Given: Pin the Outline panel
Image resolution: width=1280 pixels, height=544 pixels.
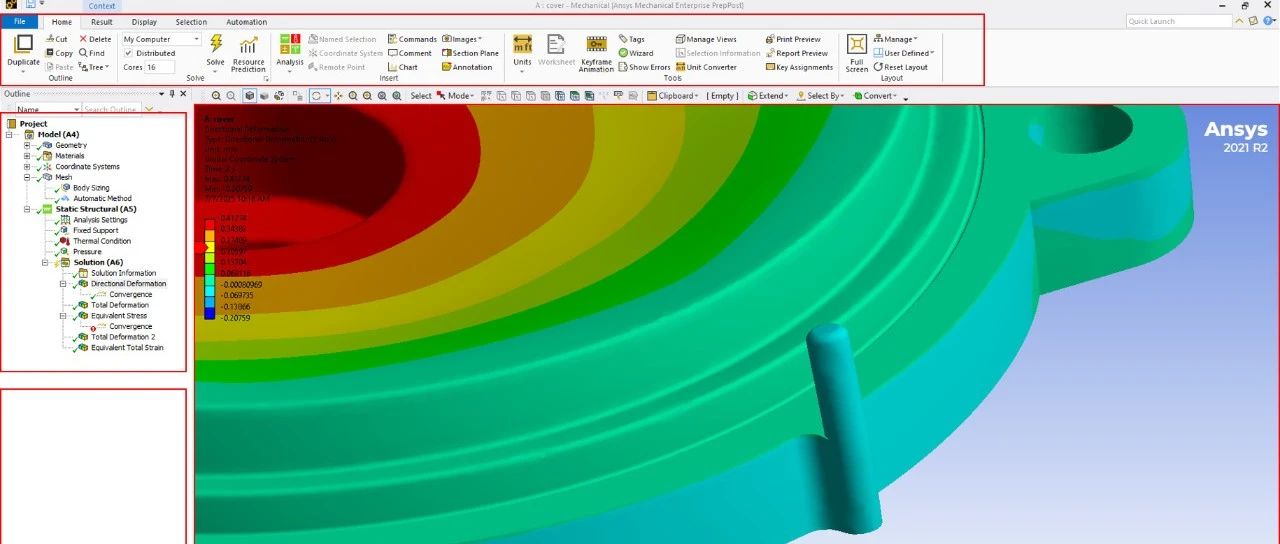Looking at the screenshot, I should tap(172, 93).
